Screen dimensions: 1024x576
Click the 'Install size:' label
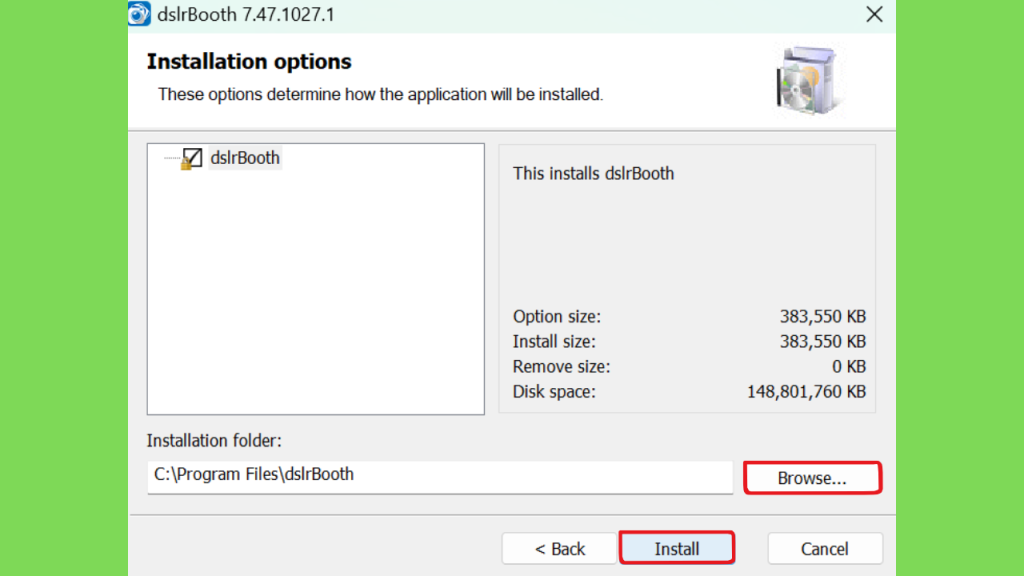click(554, 342)
